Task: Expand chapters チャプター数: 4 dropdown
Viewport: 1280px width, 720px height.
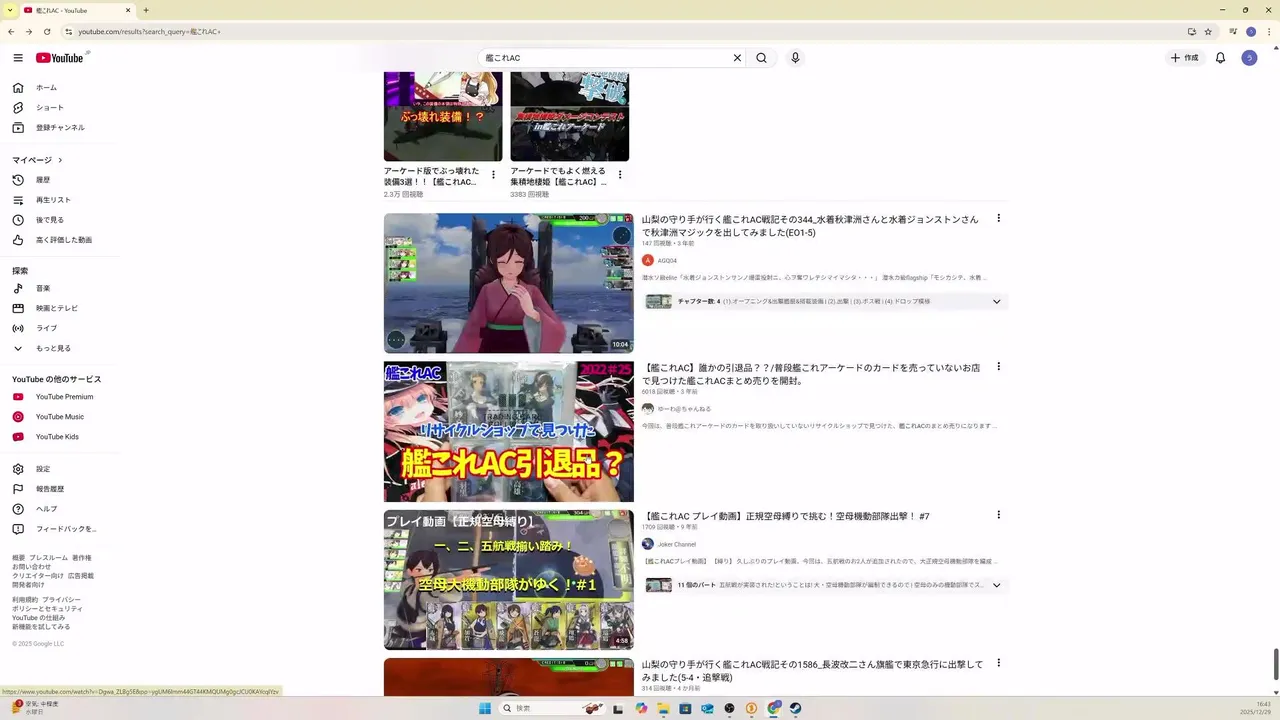Action: [x=996, y=302]
